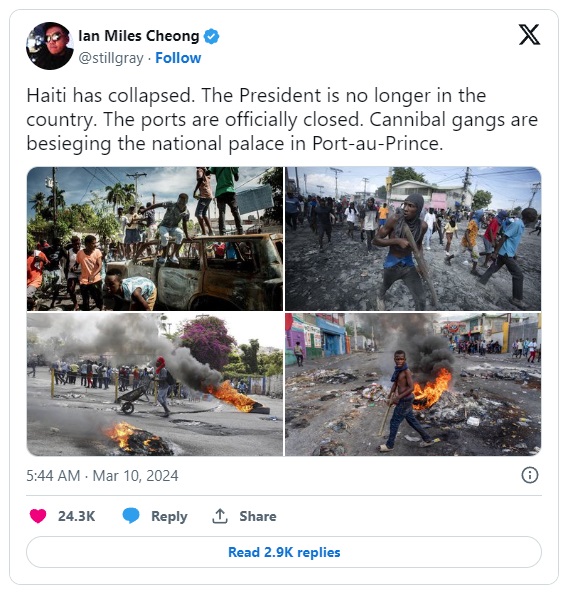Follow the @stillgray account
The width and height of the screenshot is (565, 602).
coord(178,58)
